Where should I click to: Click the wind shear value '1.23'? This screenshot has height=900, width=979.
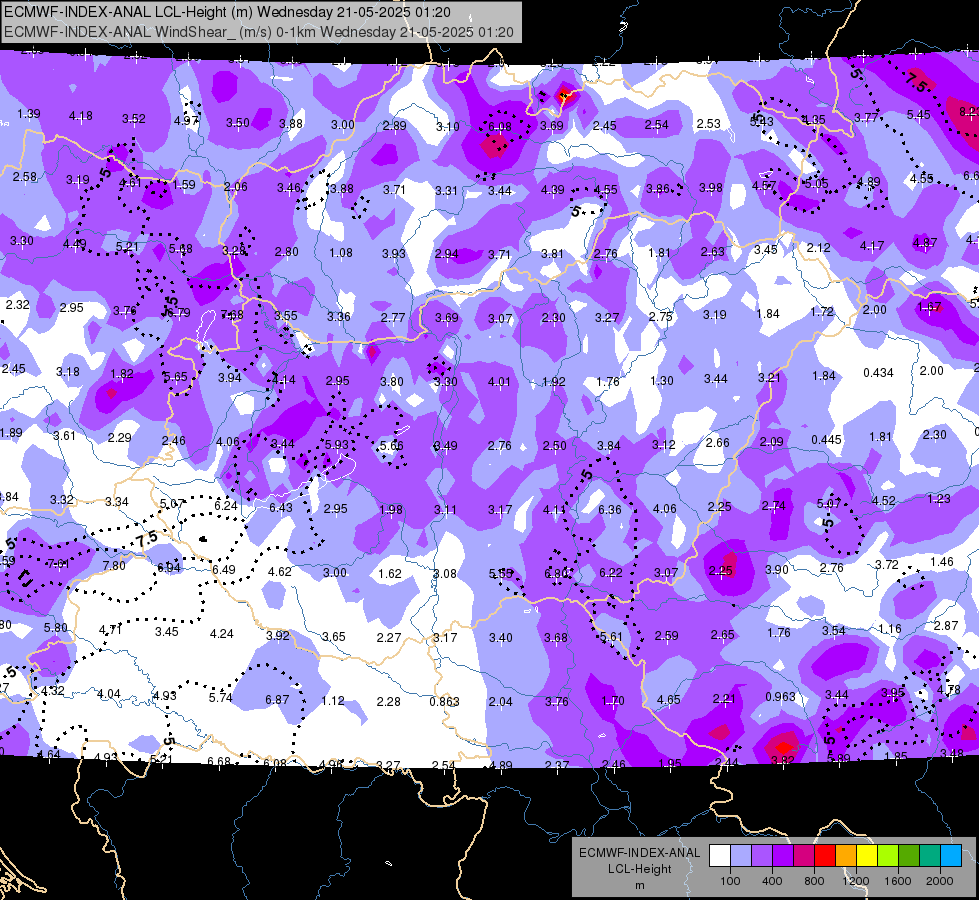[939, 498]
